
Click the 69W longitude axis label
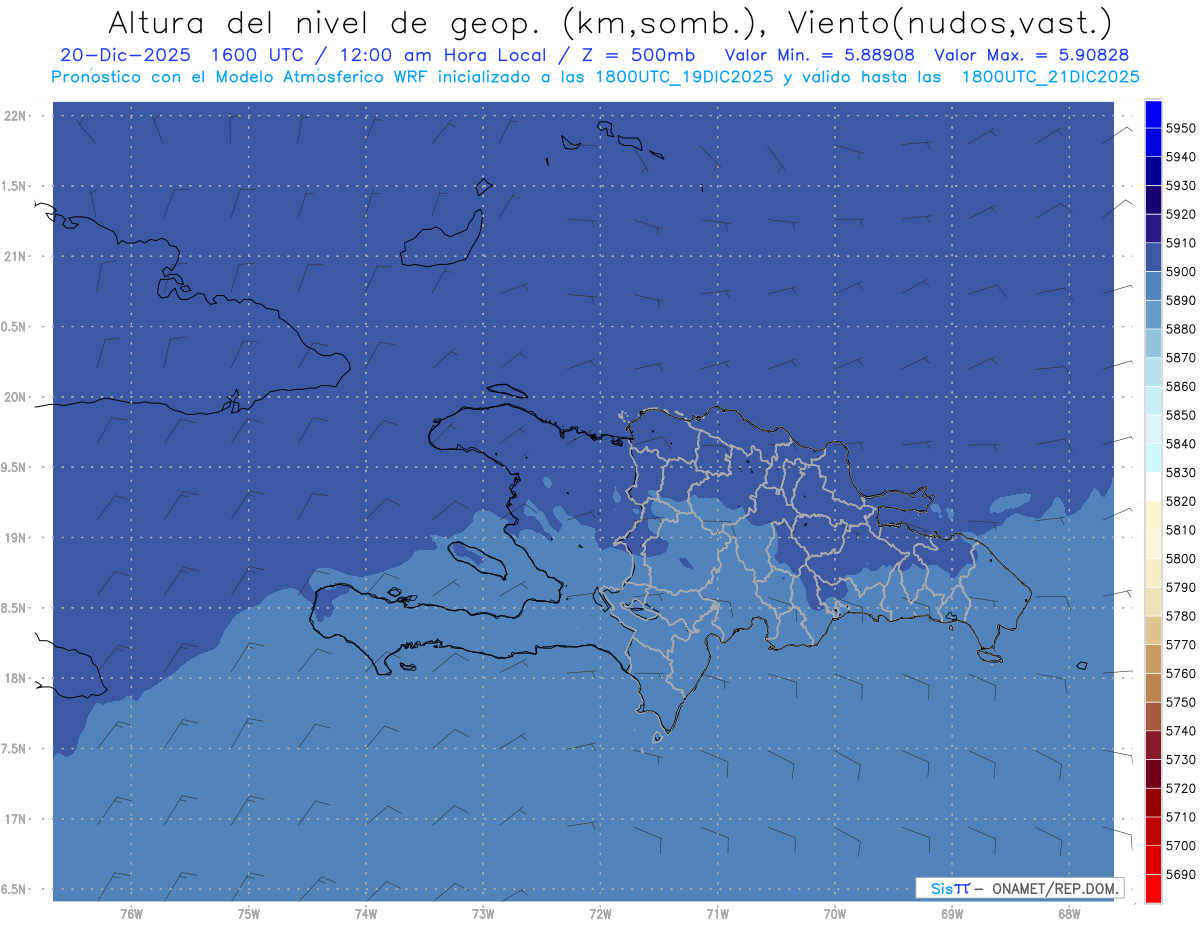tap(952, 914)
